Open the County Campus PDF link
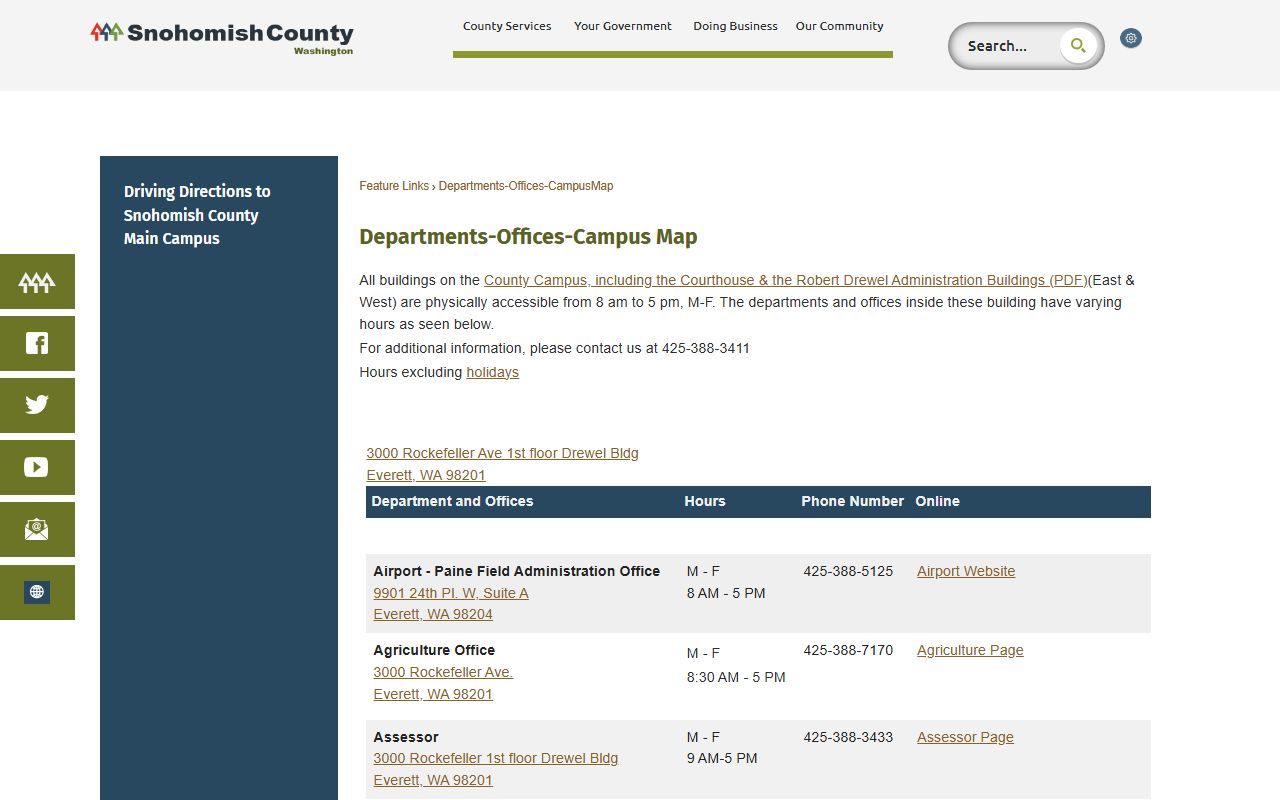 [x=785, y=280]
